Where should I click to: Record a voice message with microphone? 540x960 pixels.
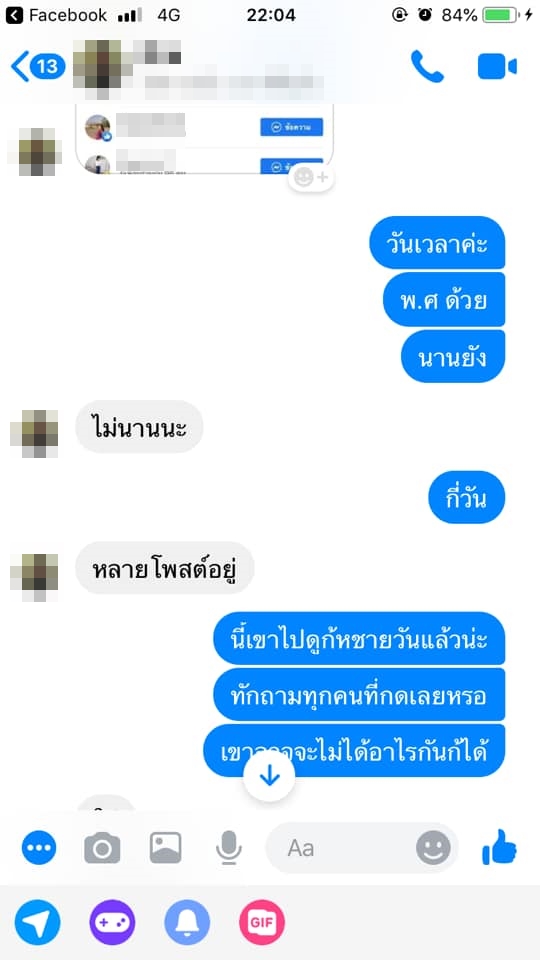[229, 848]
